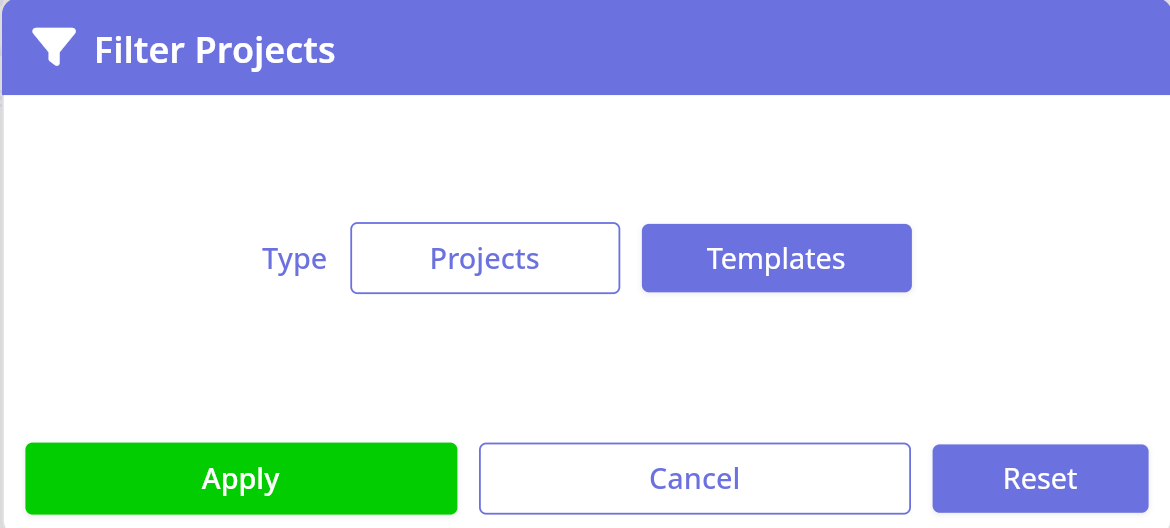Screen dimensions: 1170x528
Task: Cancel the filter dialog
Action: click(x=695, y=479)
